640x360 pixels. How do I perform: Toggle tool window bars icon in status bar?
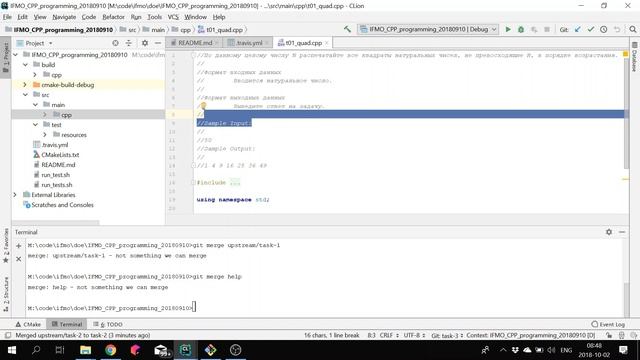pyautogui.click(x=7, y=335)
